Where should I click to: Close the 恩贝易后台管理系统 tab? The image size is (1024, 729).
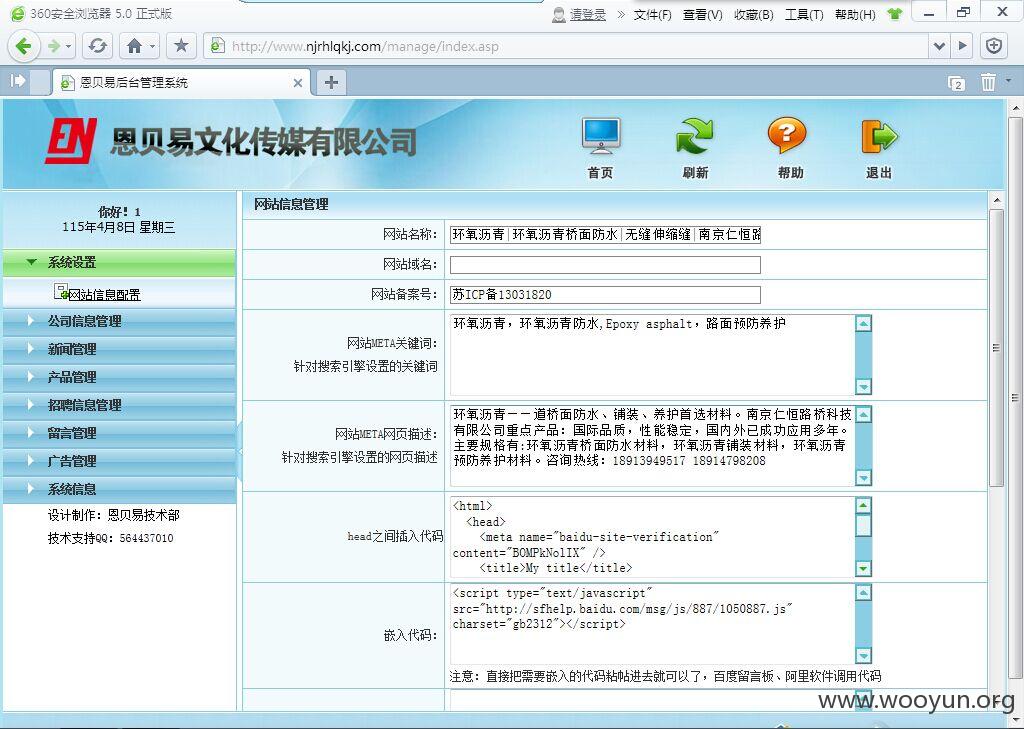pyautogui.click(x=298, y=83)
